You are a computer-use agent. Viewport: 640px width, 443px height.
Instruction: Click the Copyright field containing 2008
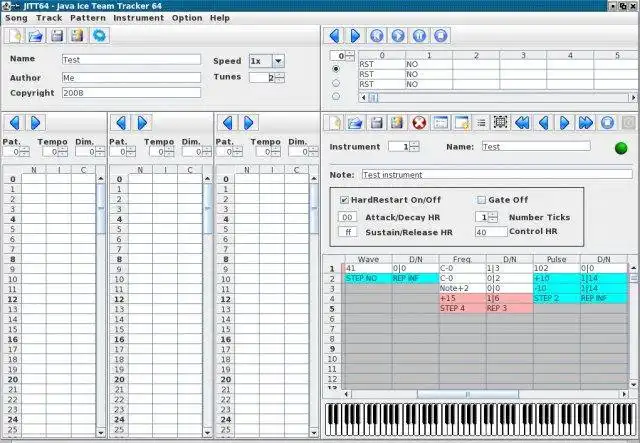pos(131,93)
